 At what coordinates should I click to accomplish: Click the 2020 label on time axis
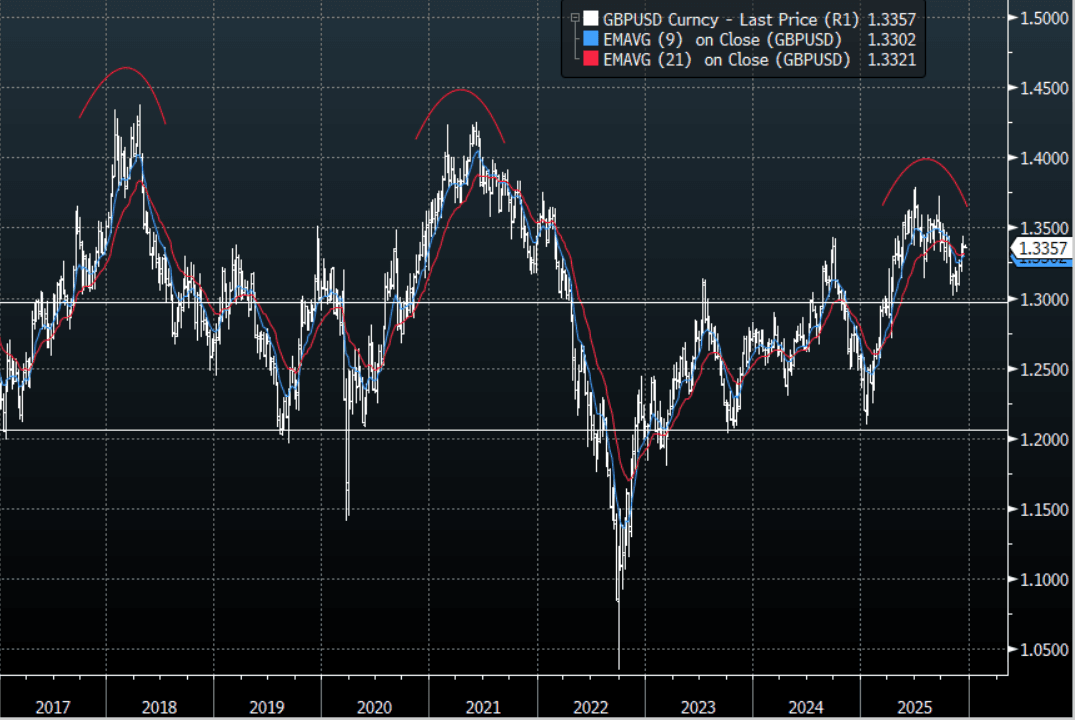click(x=374, y=707)
